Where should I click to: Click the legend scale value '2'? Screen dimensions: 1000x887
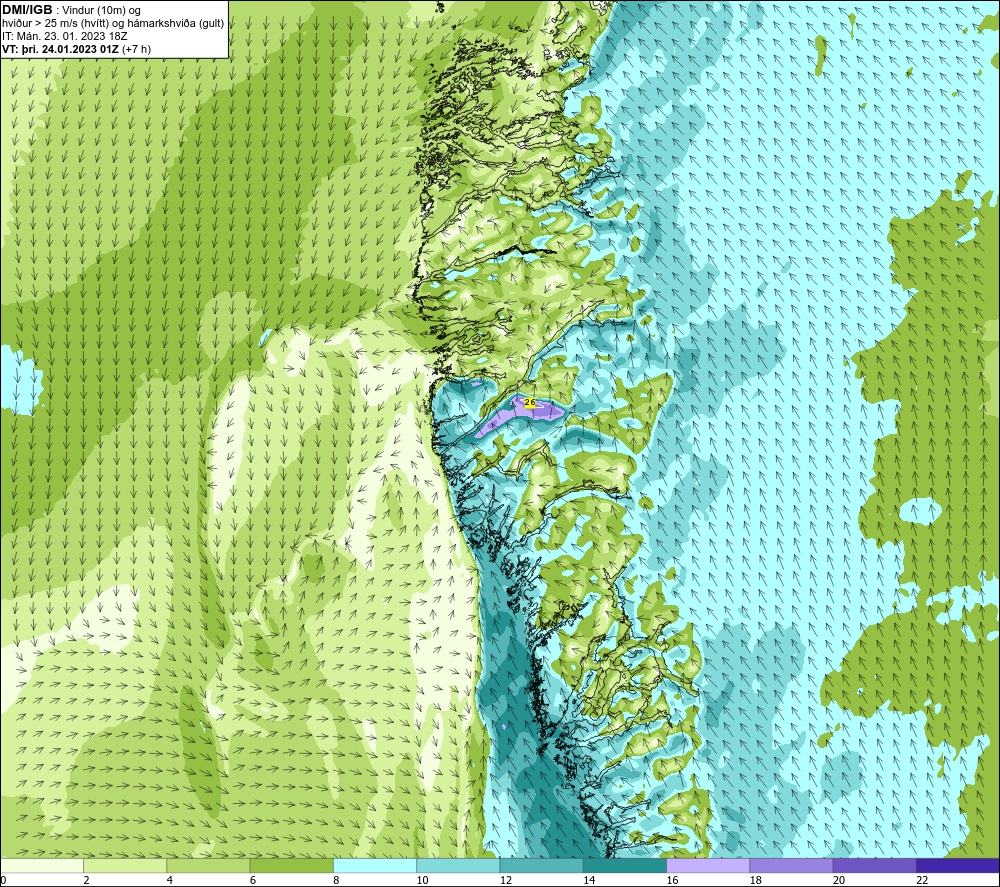coord(86,880)
